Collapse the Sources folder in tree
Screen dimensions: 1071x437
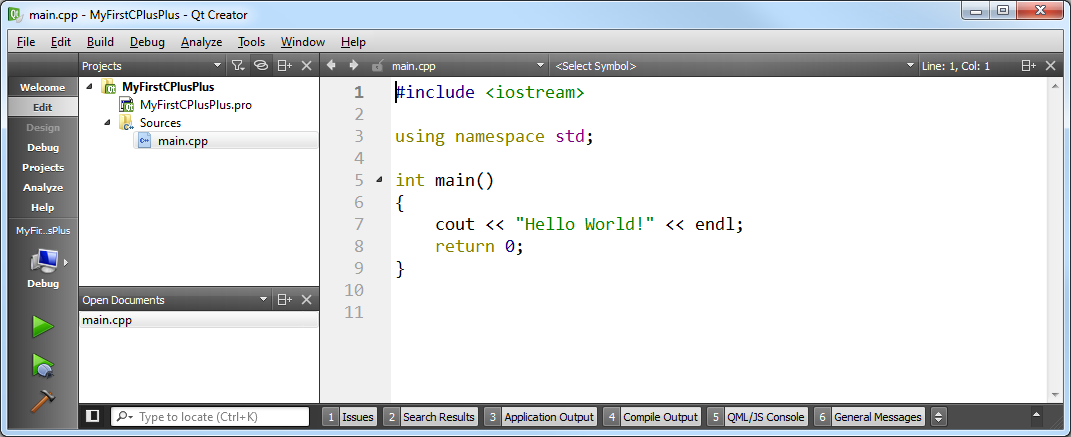tap(108, 123)
